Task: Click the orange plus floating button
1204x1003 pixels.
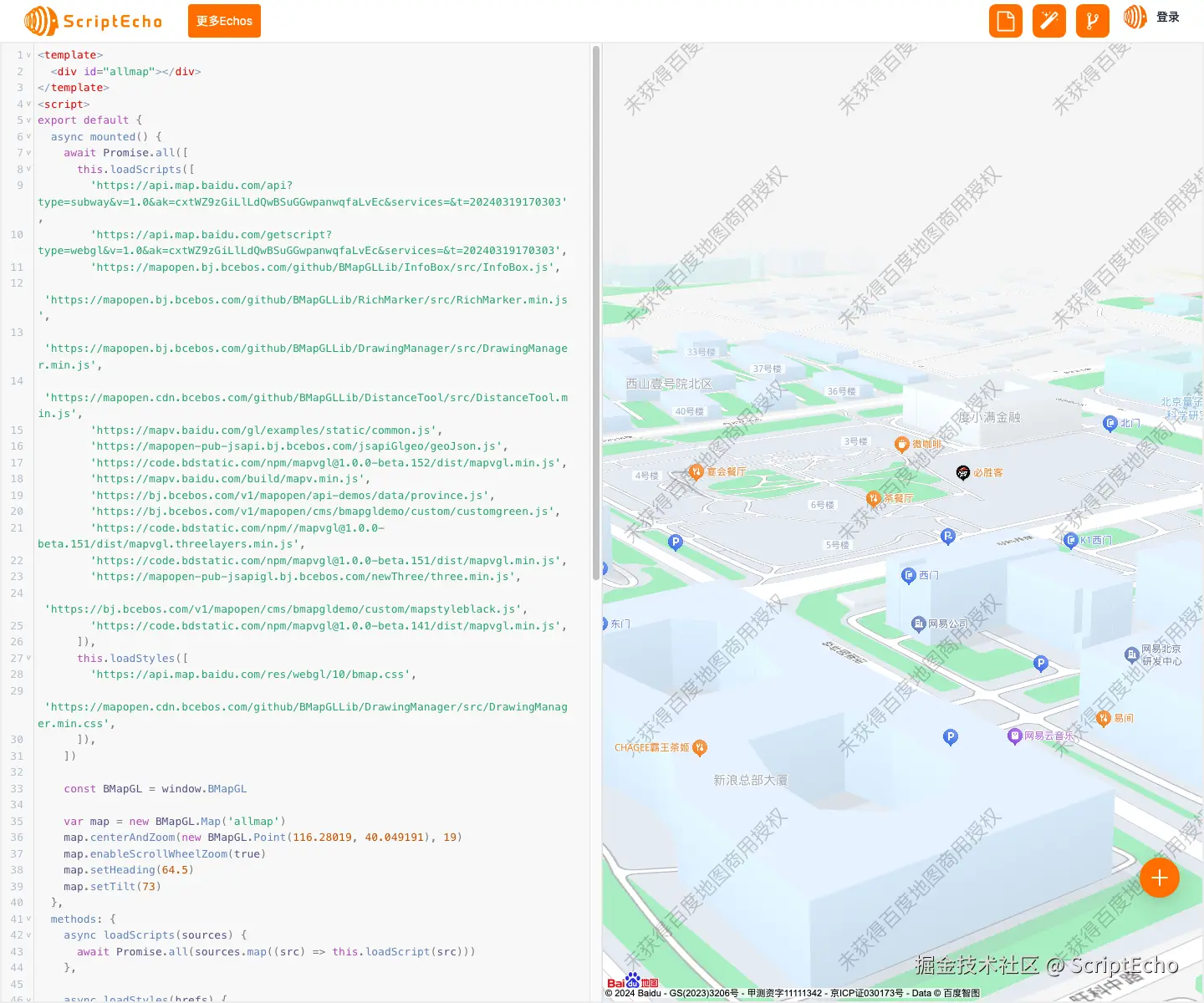Action: (1160, 878)
